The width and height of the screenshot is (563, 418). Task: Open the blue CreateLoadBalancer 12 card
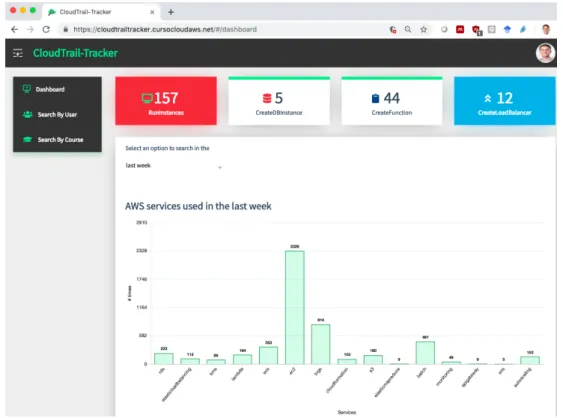click(x=504, y=101)
